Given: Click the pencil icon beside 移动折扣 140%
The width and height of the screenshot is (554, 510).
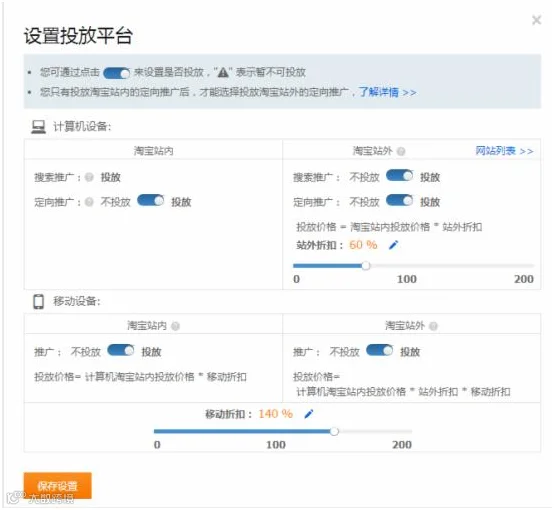Looking at the screenshot, I should pyautogui.click(x=309, y=414).
